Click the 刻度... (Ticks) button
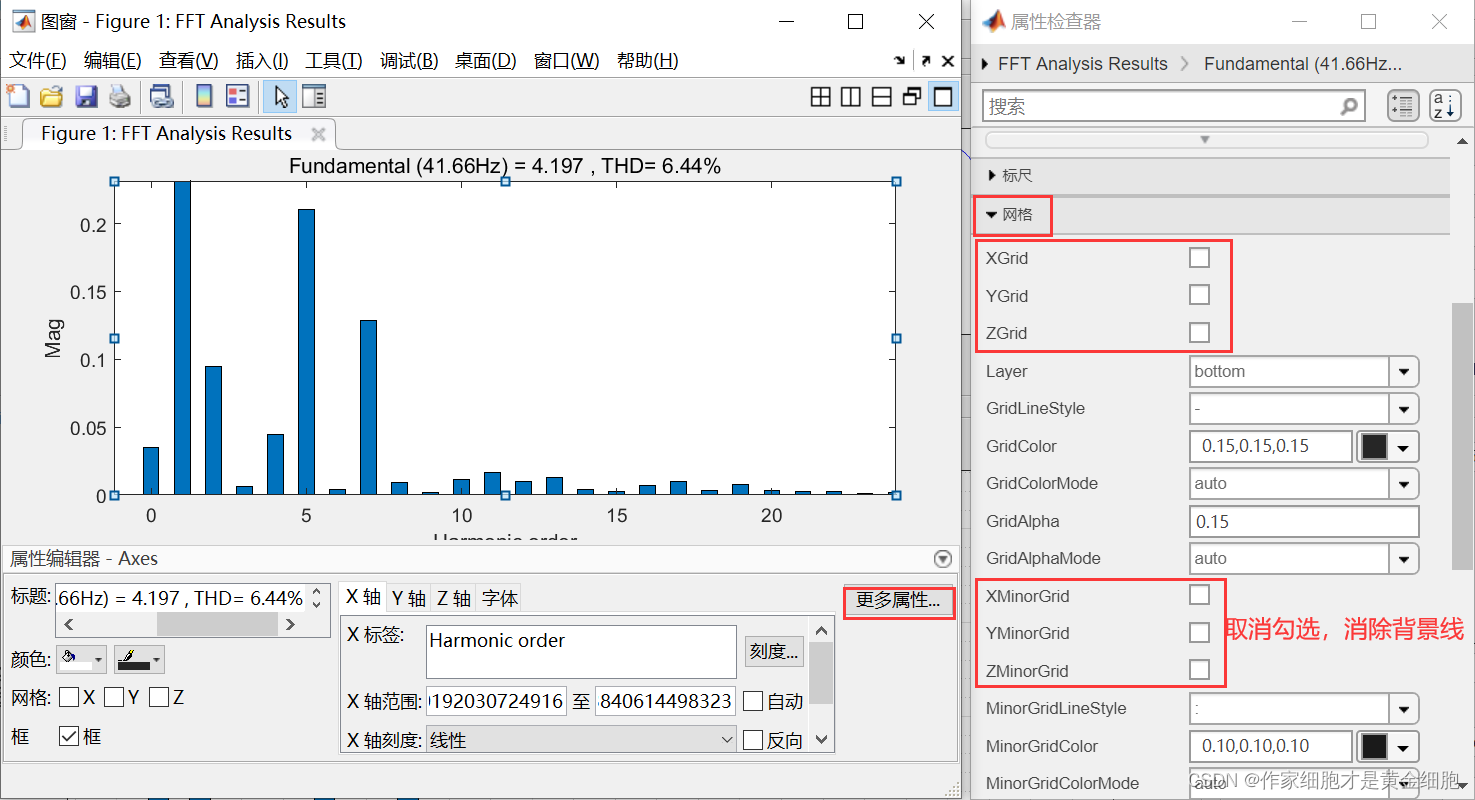The image size is (1475, 800). (774, 651)
